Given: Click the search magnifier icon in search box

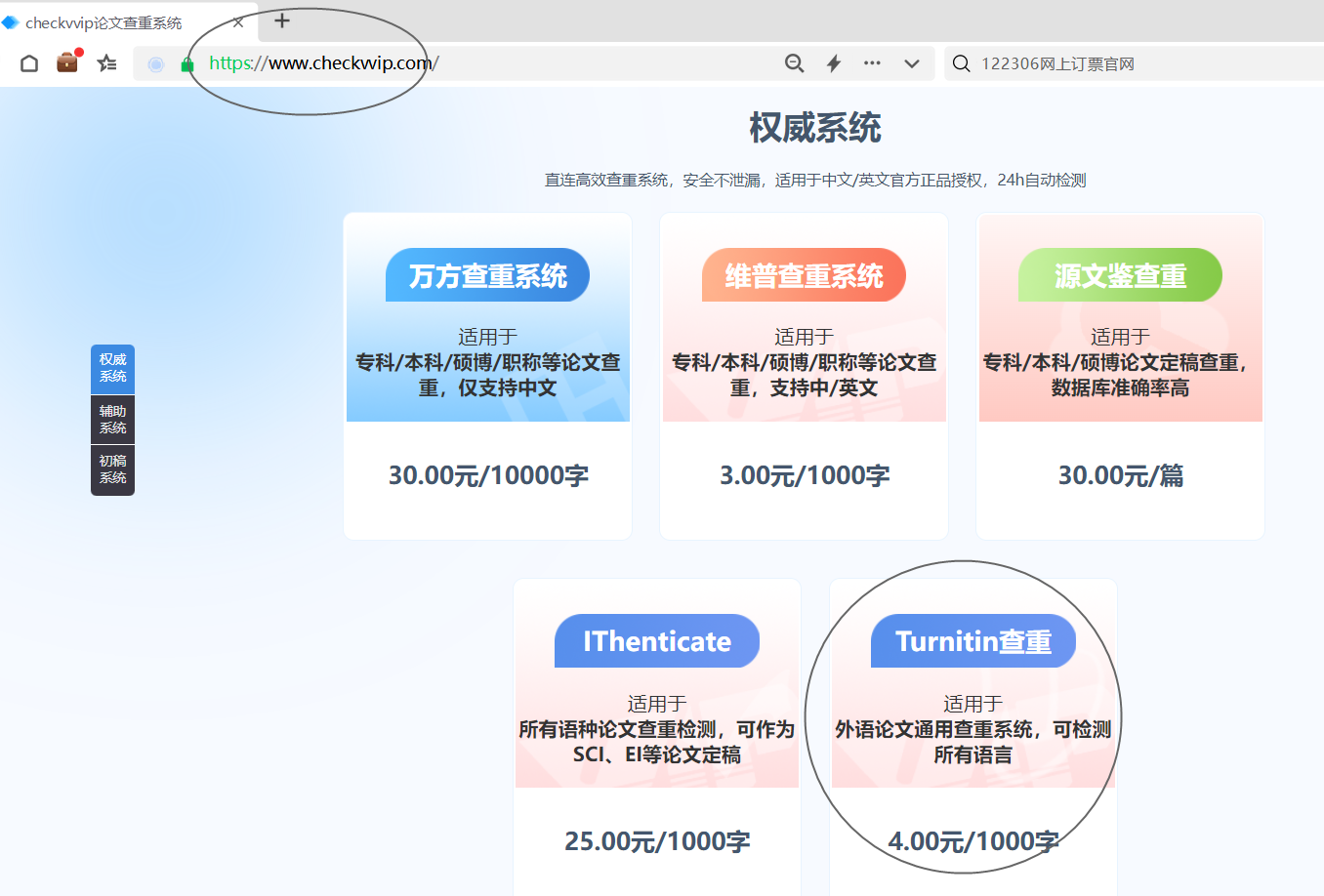Looking at the screenshot, I should pos(962,63).
